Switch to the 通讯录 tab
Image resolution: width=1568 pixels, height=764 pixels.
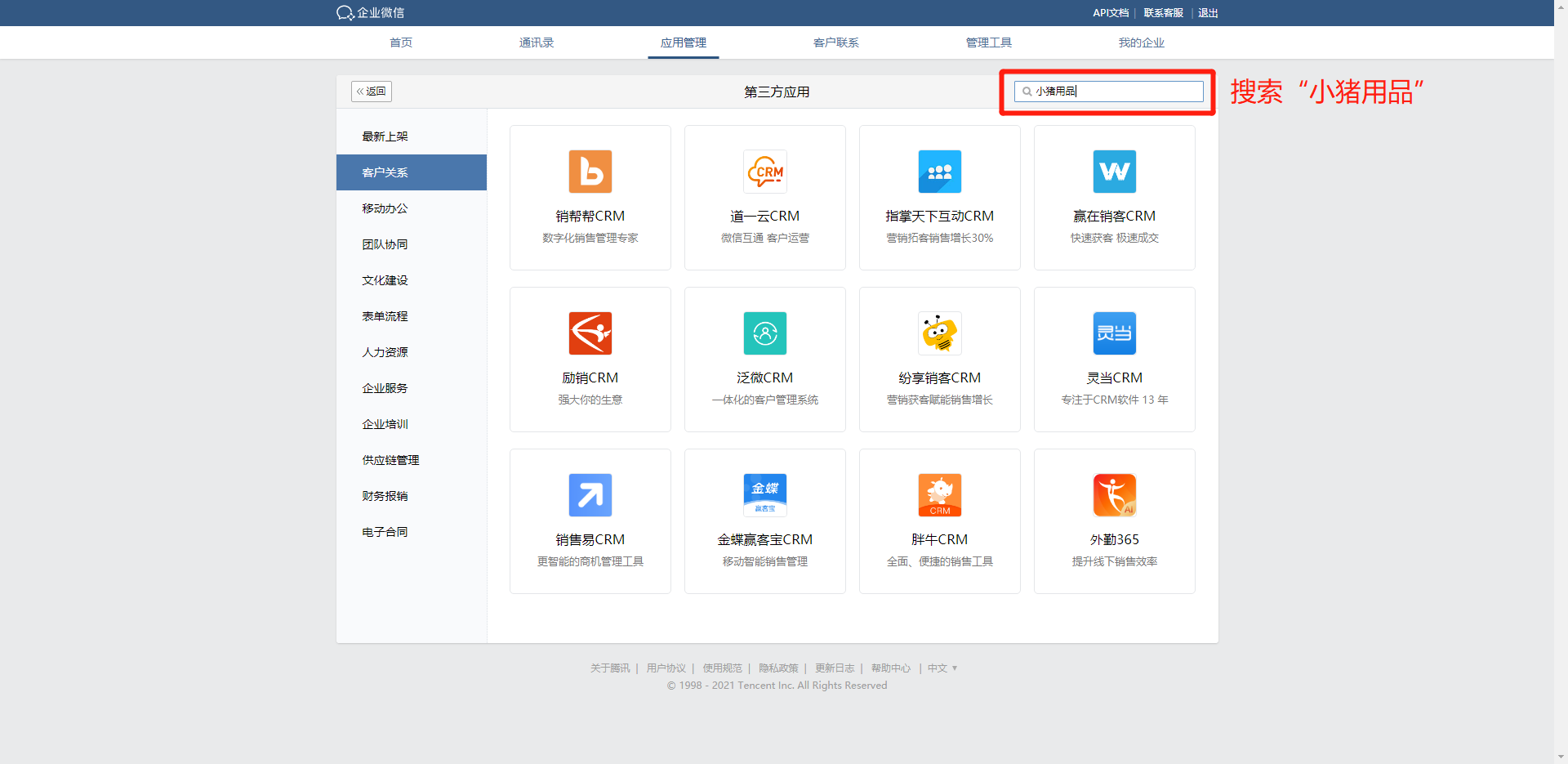tap(537, 42)
